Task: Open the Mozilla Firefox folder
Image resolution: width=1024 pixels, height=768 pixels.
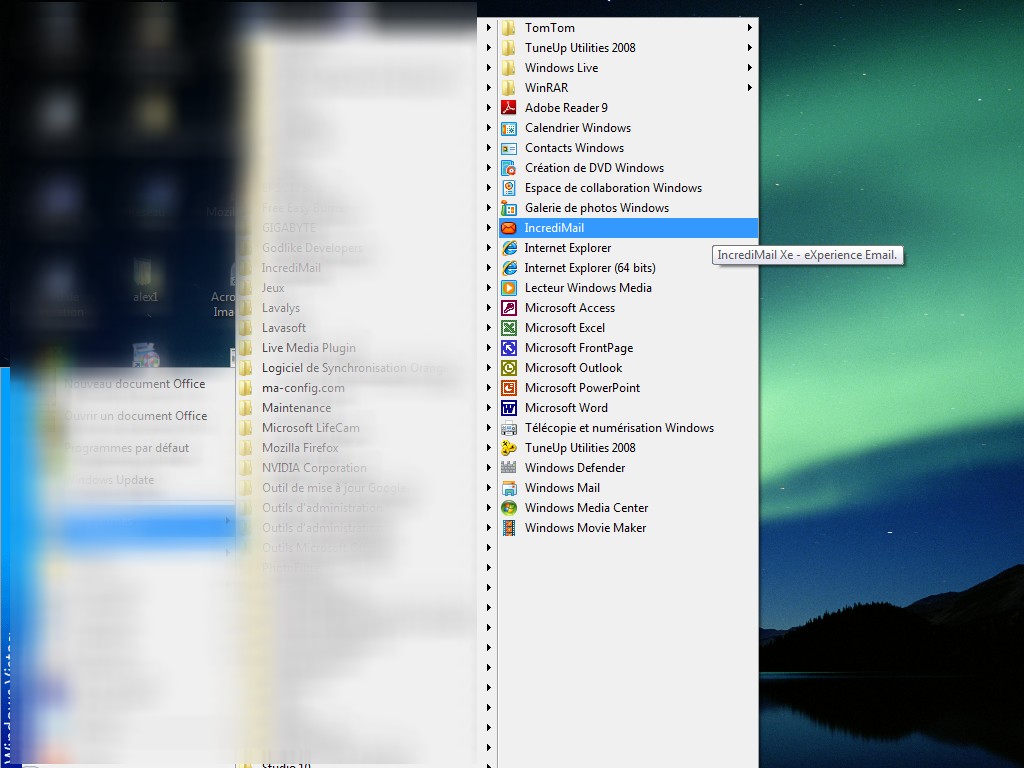Action: (x=300, y=448)
